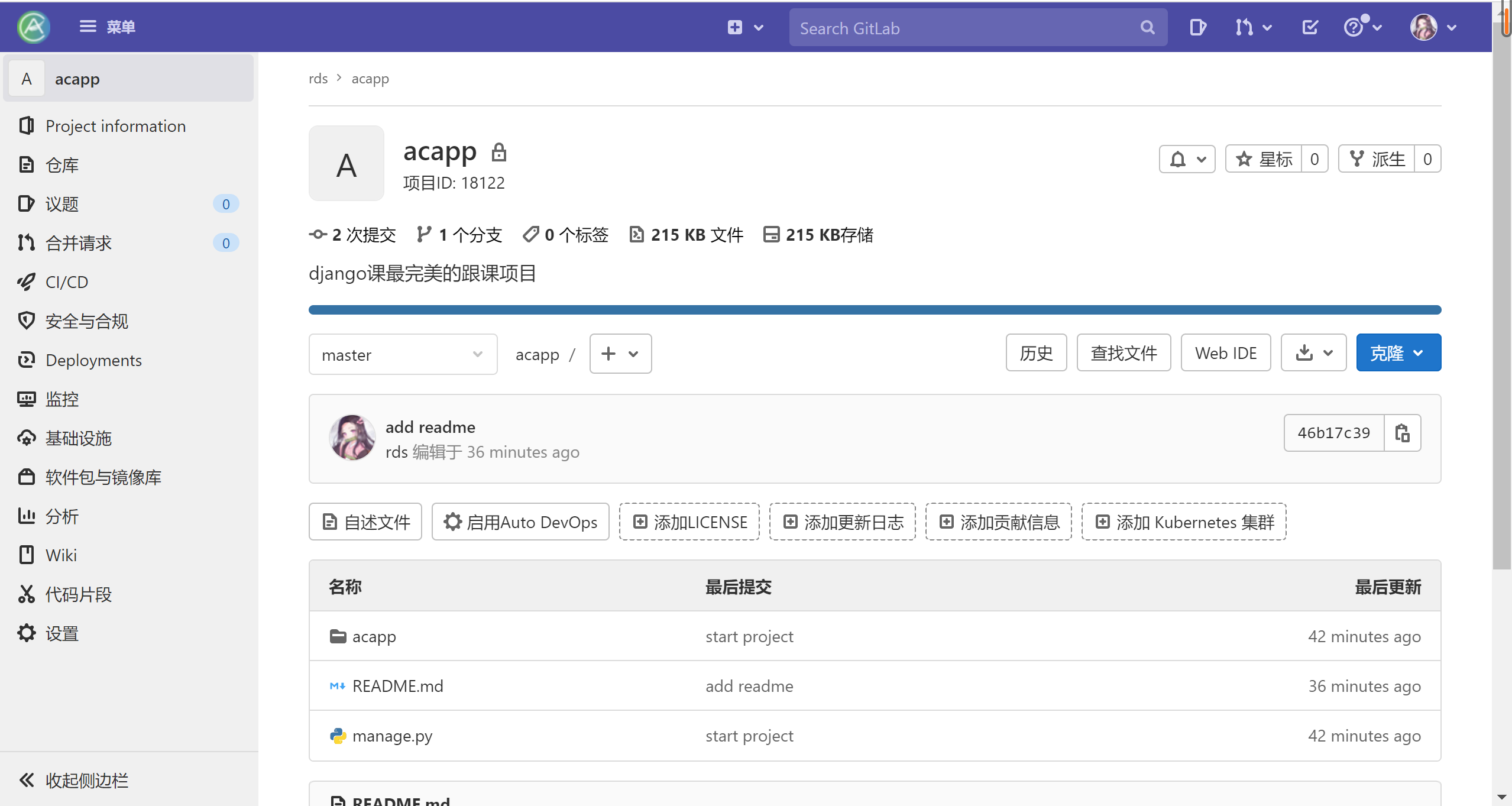This screenshot has height=806, width=1512.
Task: Click the 设置 gear icon
Action: coord(27,633)
